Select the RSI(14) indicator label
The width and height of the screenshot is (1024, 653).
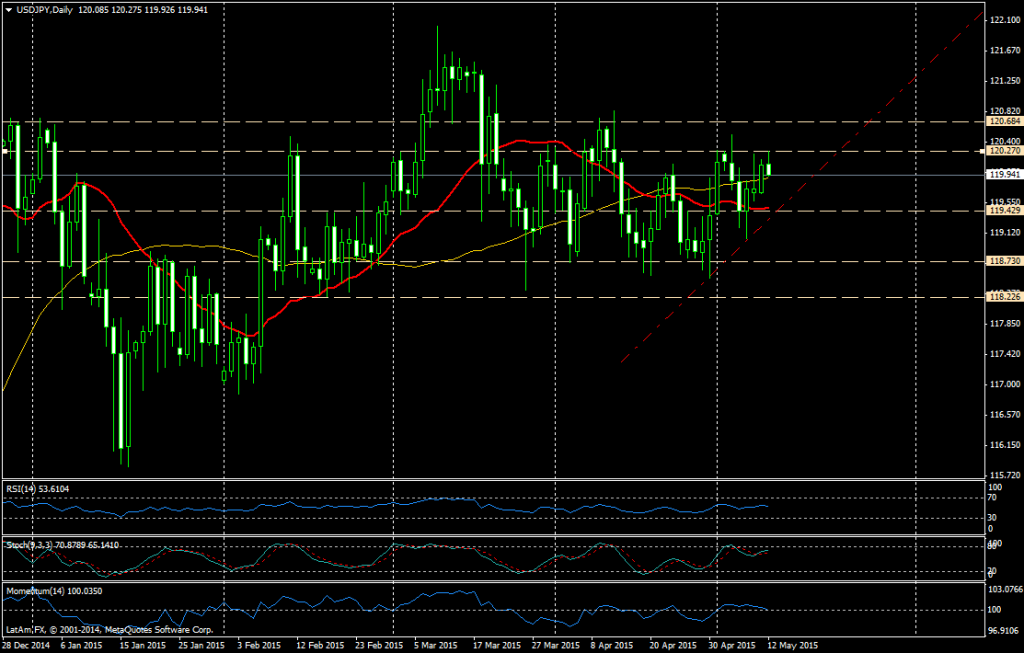[35, 489]
